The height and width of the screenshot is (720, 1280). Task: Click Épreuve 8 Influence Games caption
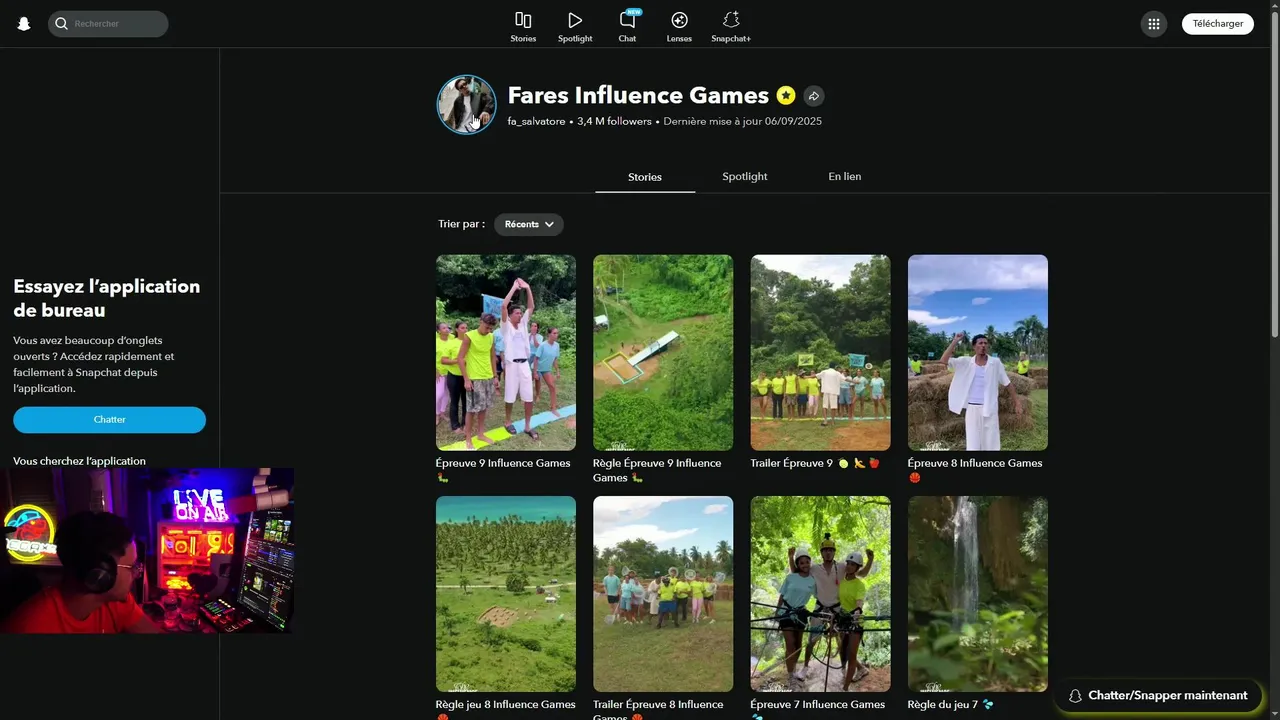coord(975,470)
